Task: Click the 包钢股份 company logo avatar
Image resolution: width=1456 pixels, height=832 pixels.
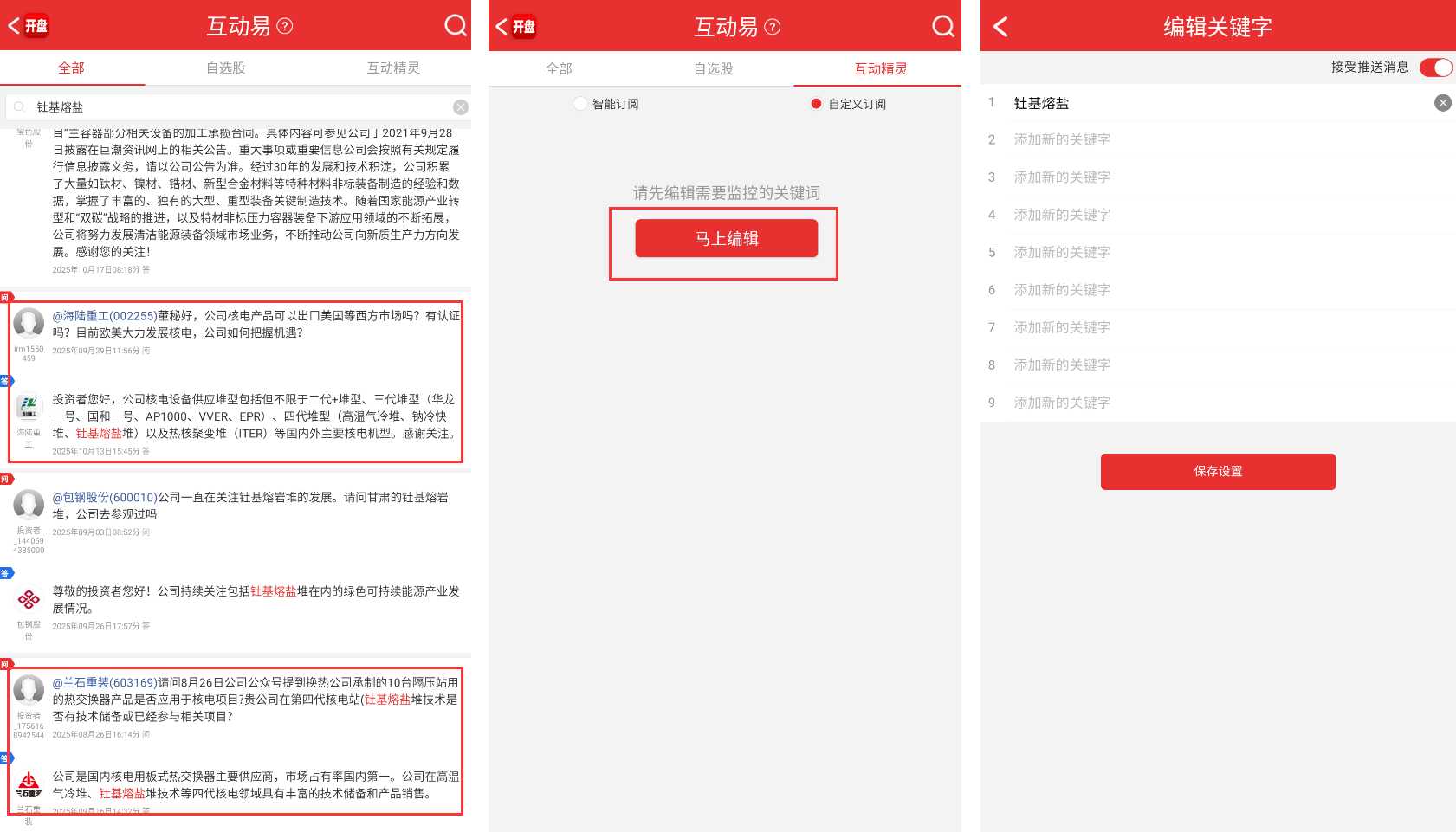Action: point(29,599)
